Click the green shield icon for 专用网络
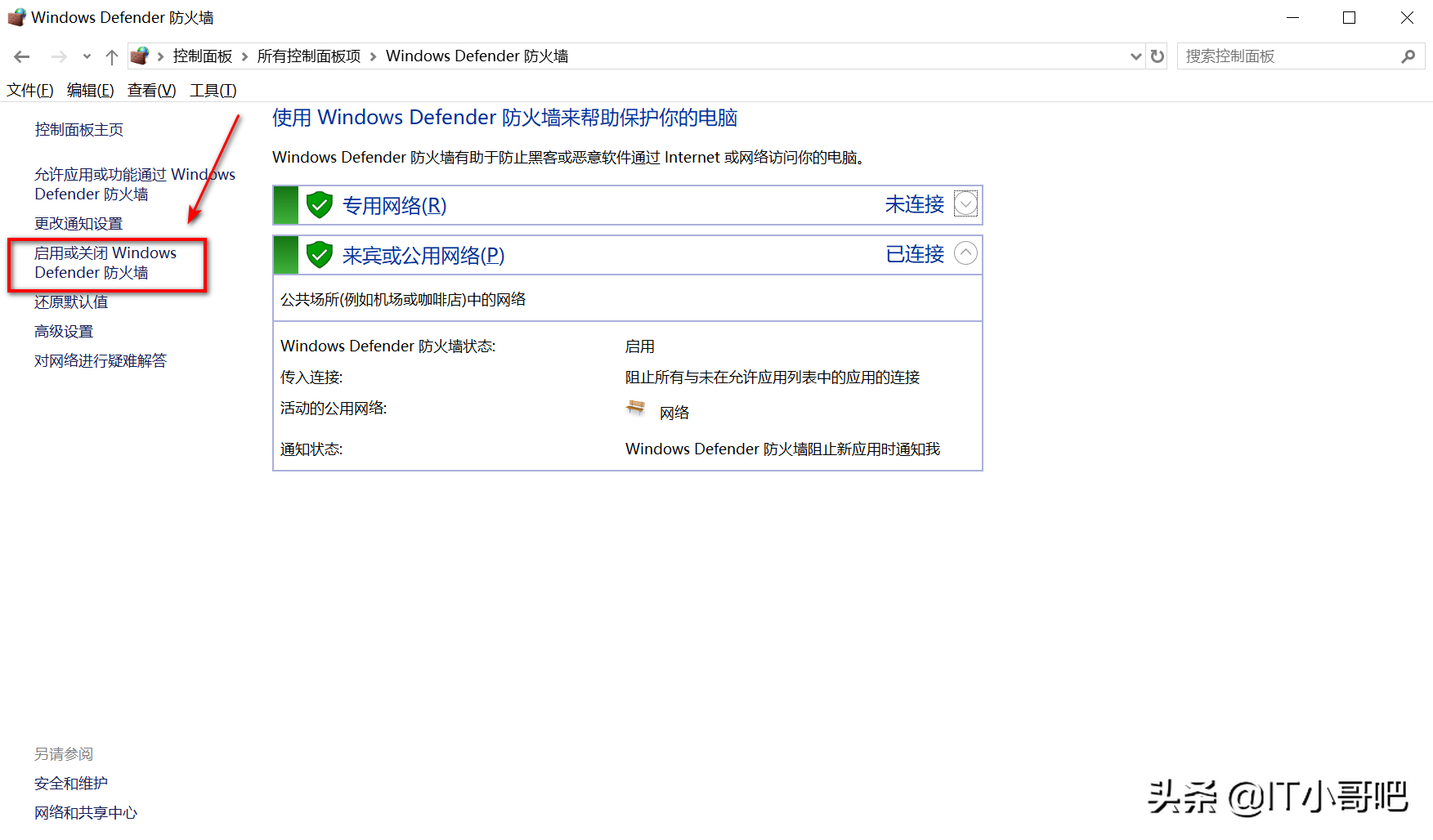 coord(319,204)
